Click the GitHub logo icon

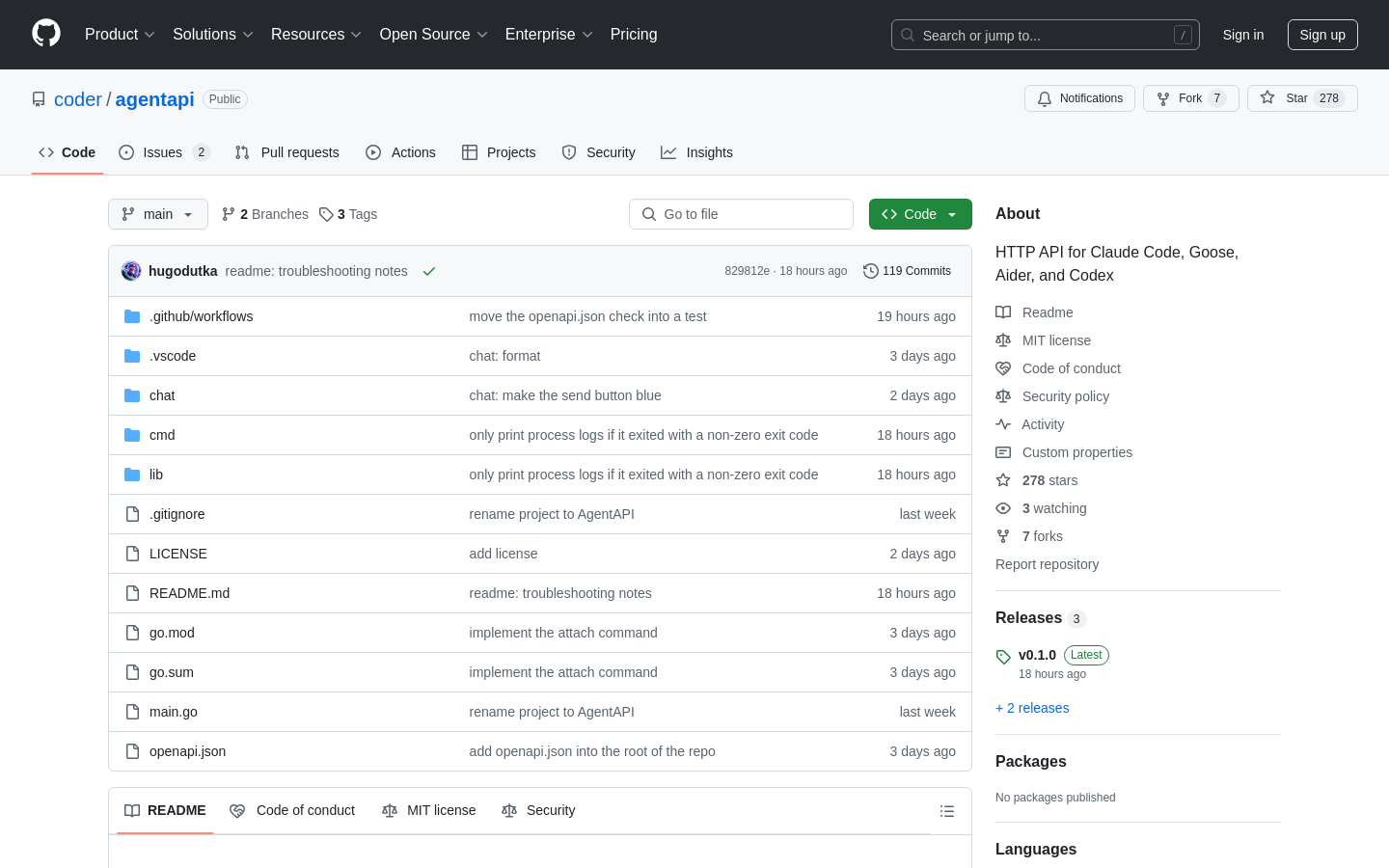pos(46,34)
